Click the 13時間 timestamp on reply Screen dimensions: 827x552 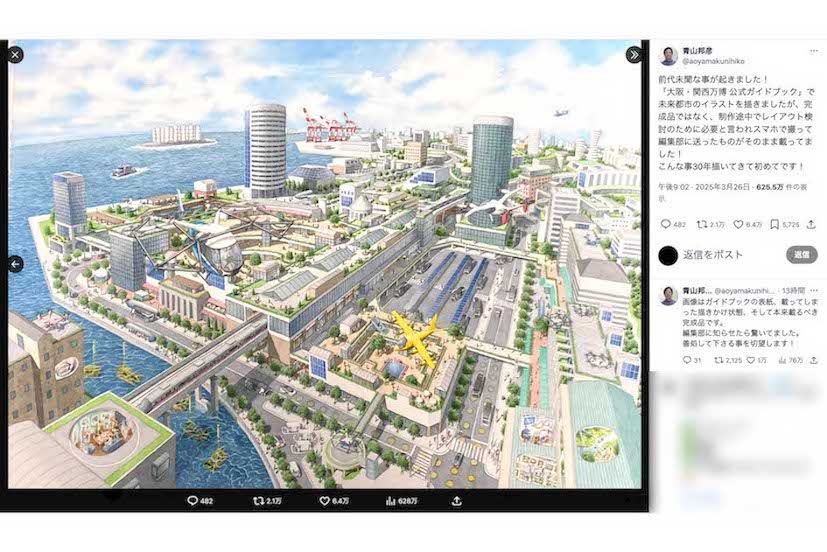(794, 291)
